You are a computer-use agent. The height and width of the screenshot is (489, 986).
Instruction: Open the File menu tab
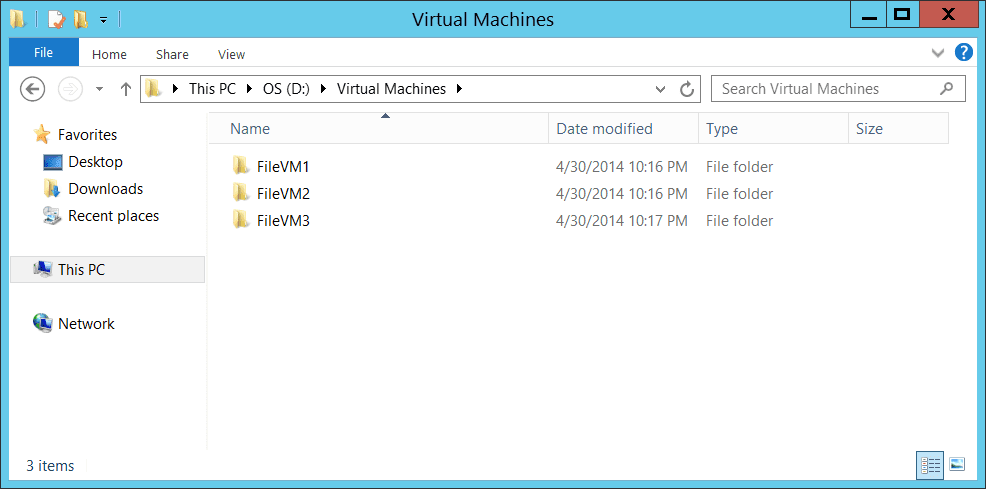[x=44, y=52]
